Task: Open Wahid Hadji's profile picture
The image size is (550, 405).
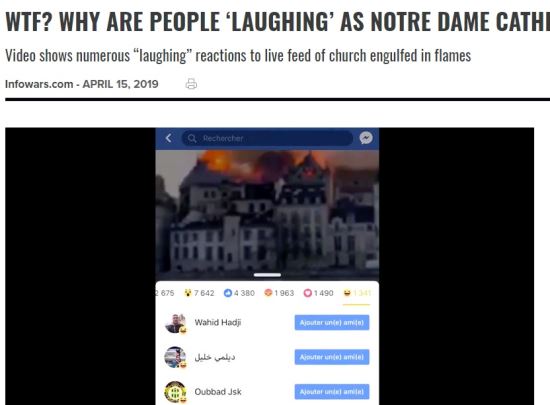Action: pos(175,323)
